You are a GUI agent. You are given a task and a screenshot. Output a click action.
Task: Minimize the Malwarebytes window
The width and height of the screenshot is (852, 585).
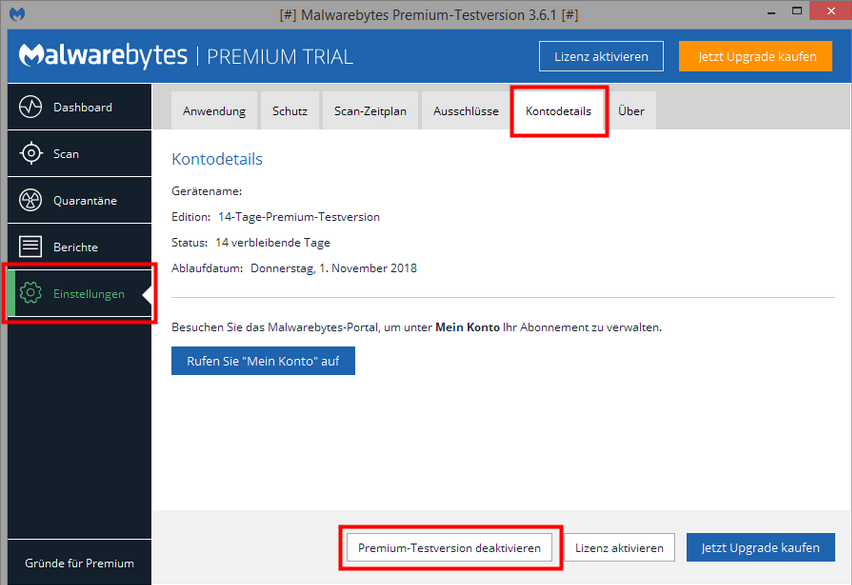click(771, 13)
